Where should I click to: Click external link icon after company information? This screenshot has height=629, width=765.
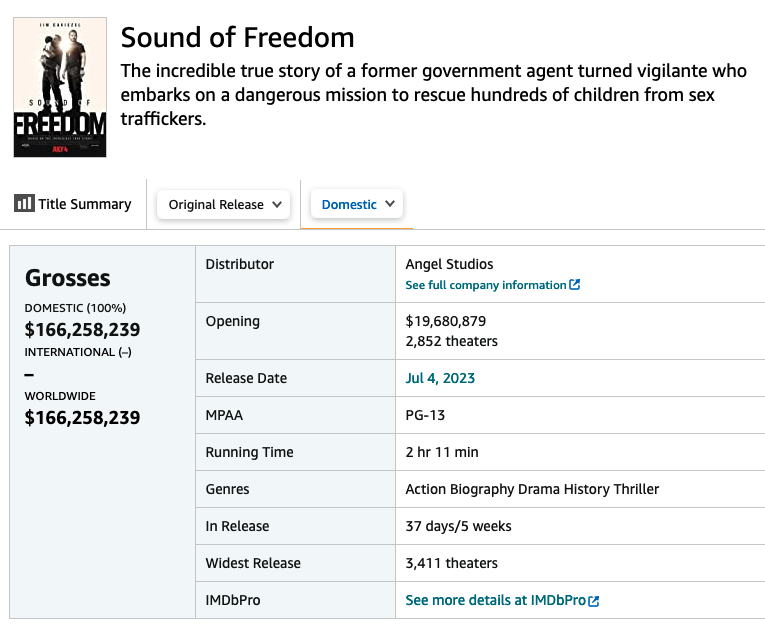tap(575, 285)
